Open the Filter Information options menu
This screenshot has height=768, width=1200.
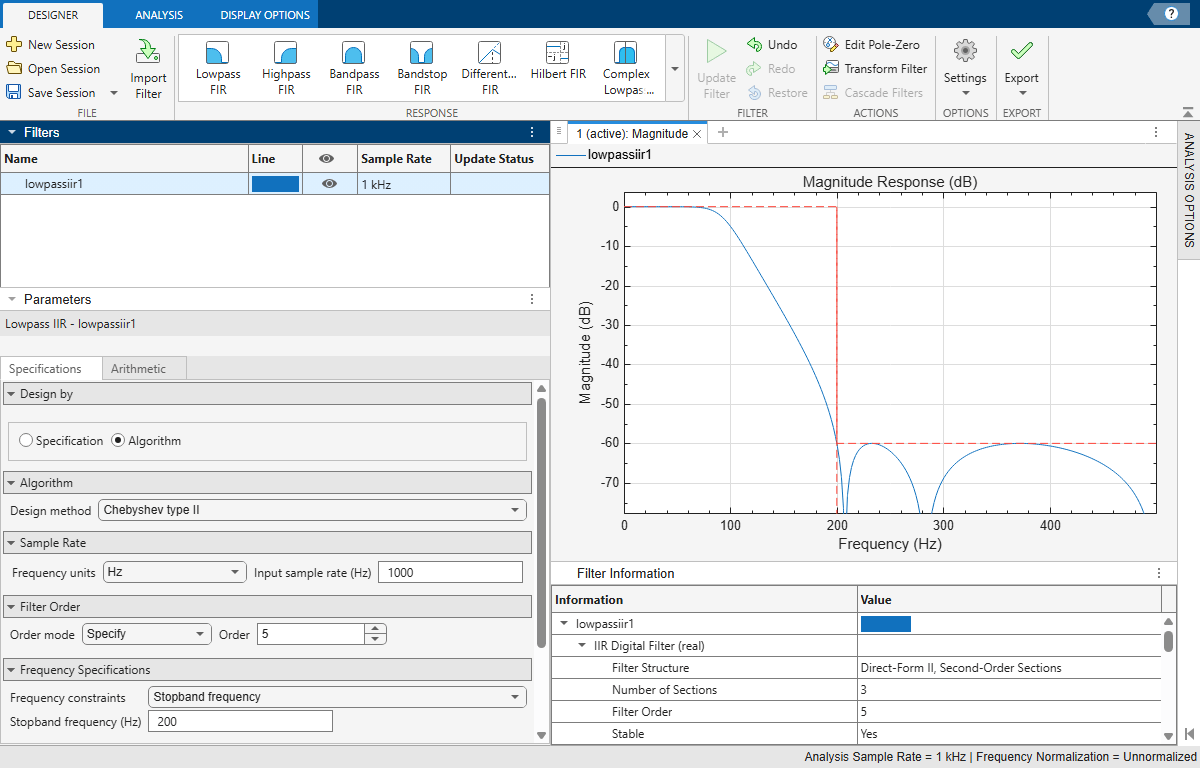click(1159, 573)
